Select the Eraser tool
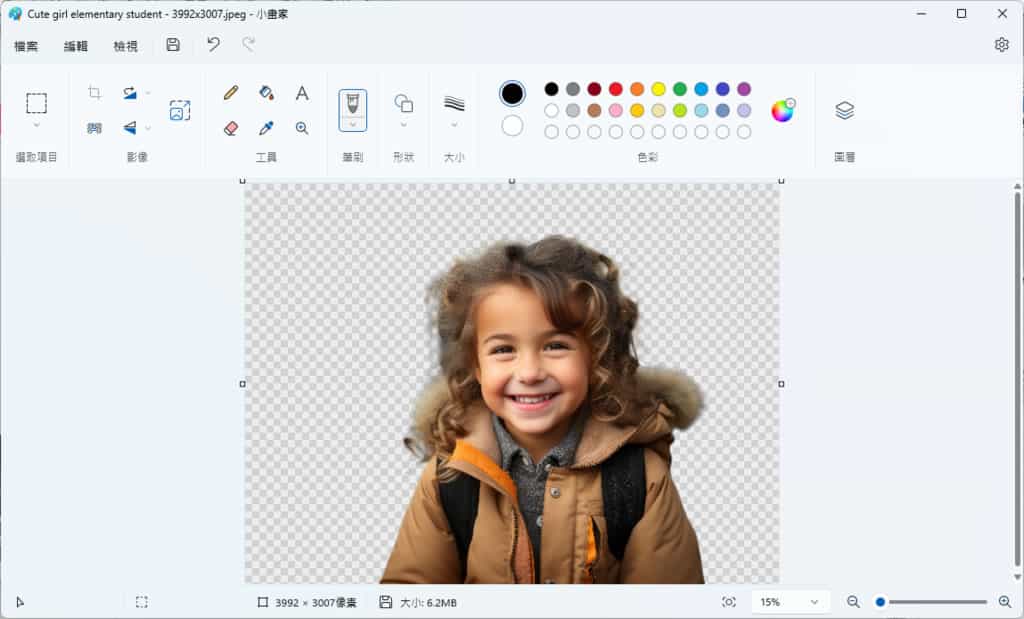This screenshot has width=1024, height=619. pos(231,128)
